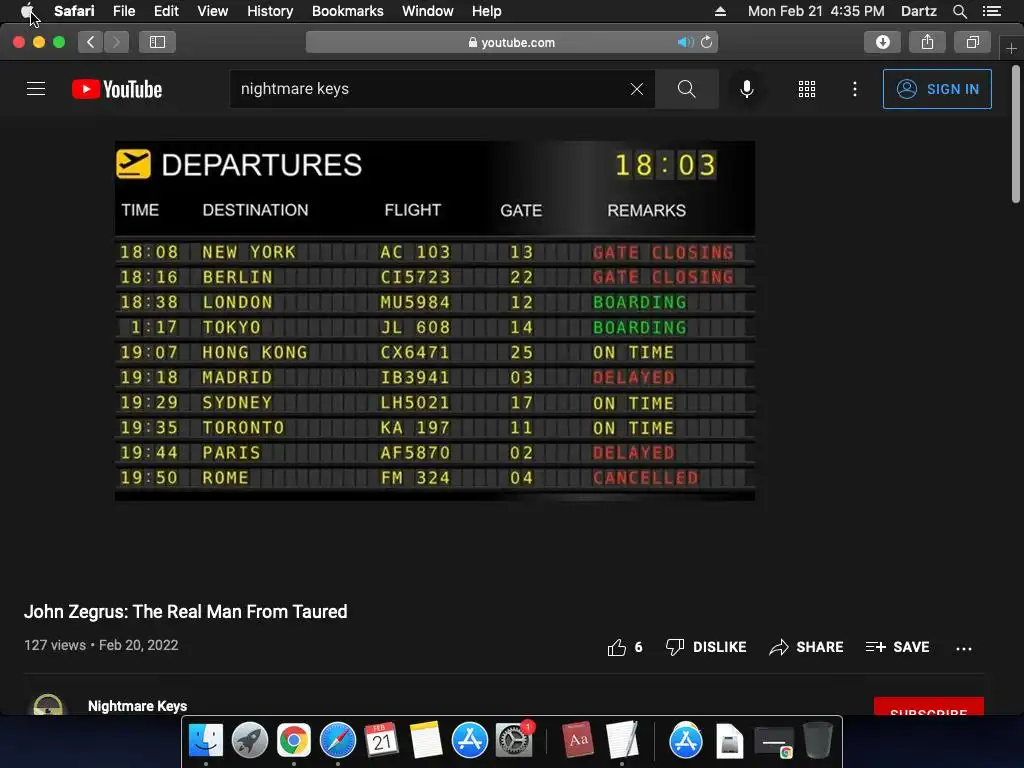Reload the page
Screen dimensions: 1024x768
coord(707,42)
